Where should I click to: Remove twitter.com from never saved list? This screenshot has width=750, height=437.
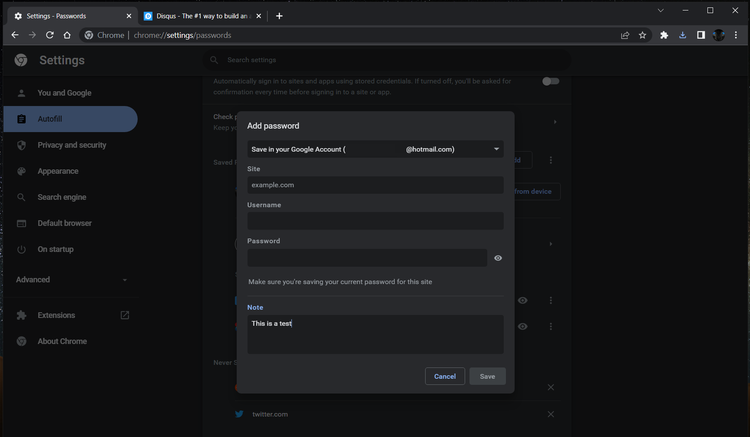(x=550, y=414)
